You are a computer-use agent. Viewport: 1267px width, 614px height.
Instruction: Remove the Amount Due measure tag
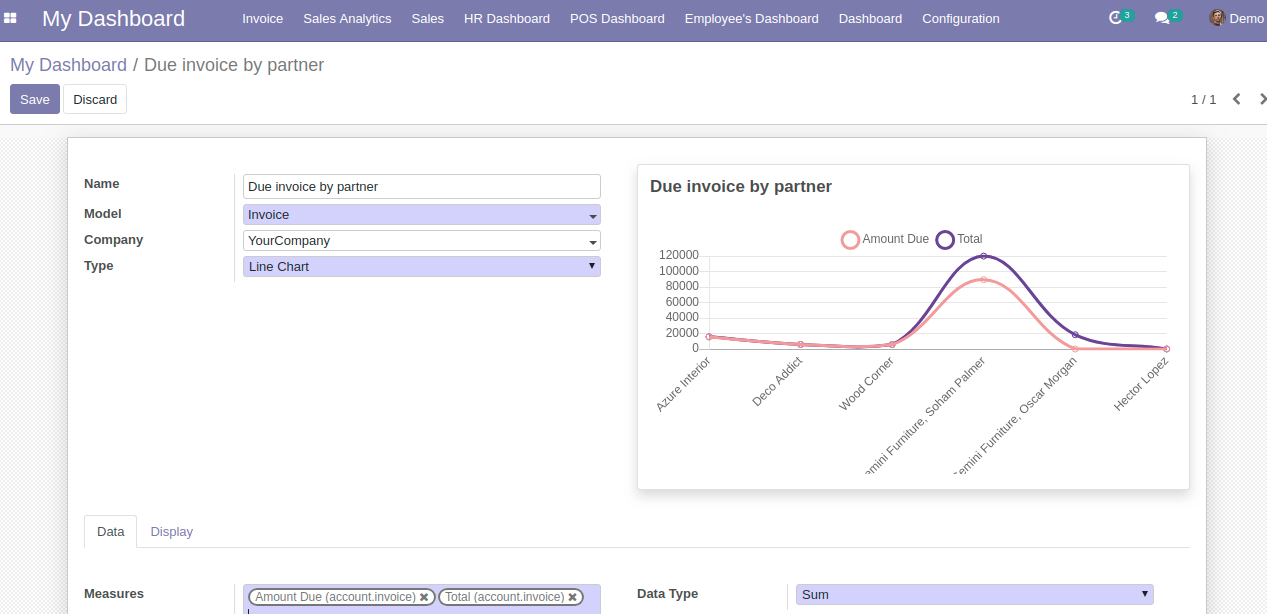pos(424,597)
